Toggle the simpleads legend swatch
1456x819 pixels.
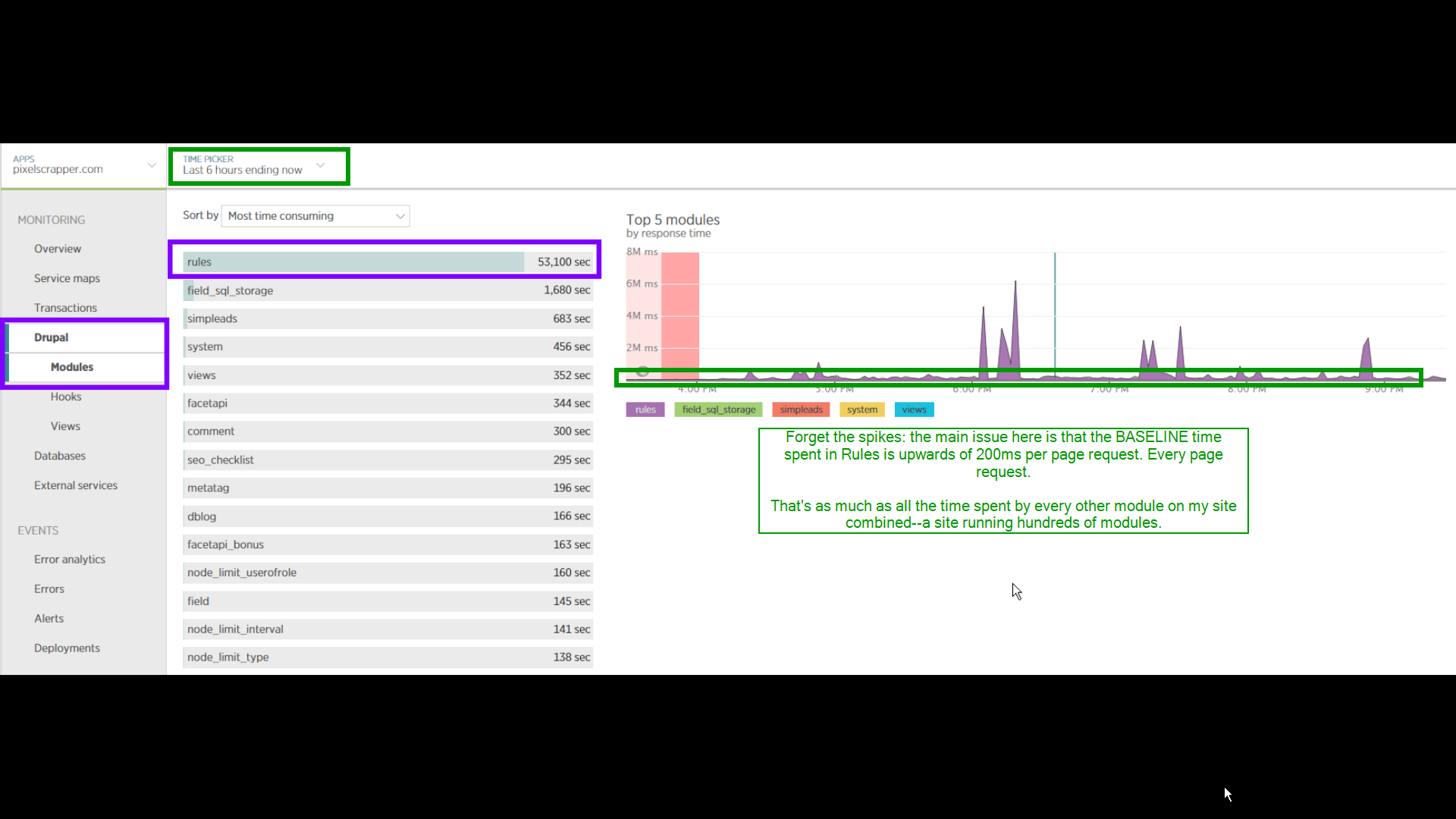pos(801,409)
